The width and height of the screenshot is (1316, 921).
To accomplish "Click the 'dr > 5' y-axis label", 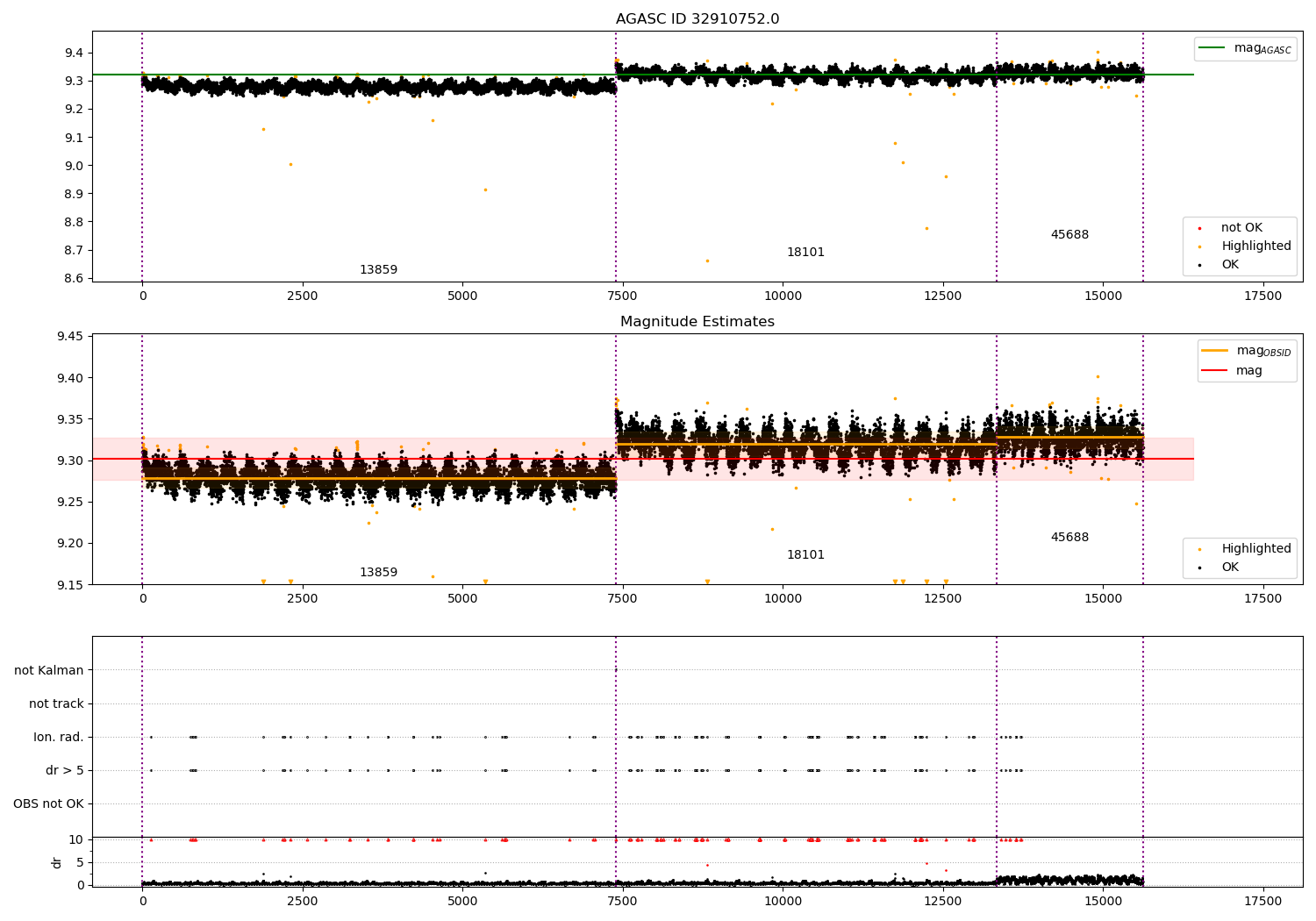I will click(x=65, y=771).
